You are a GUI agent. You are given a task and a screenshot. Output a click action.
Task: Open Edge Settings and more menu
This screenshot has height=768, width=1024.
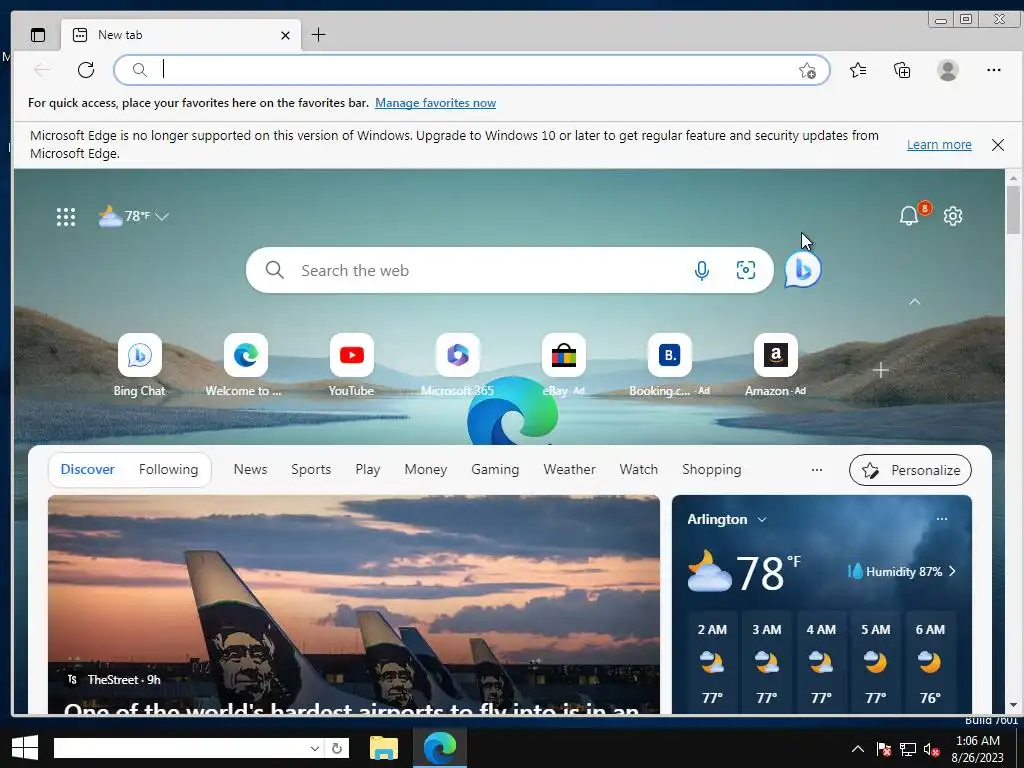pos(994,70)
